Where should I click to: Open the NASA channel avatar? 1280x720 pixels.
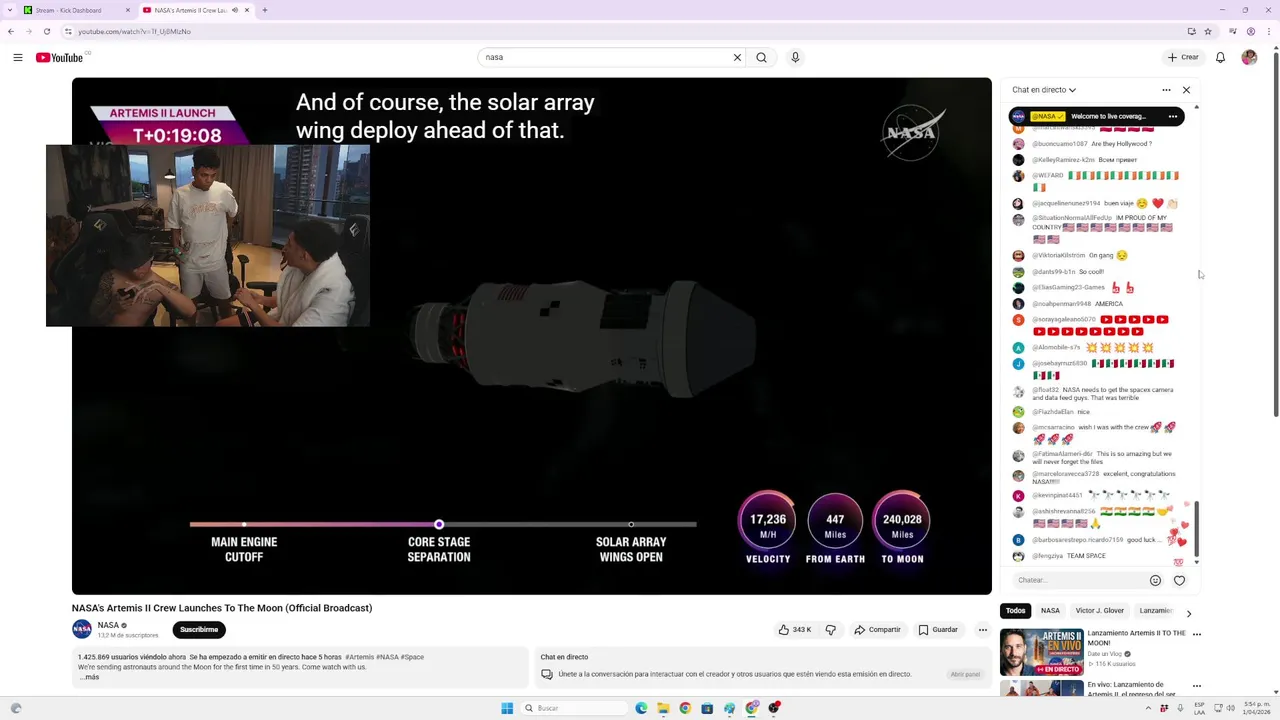pos(82,629)
